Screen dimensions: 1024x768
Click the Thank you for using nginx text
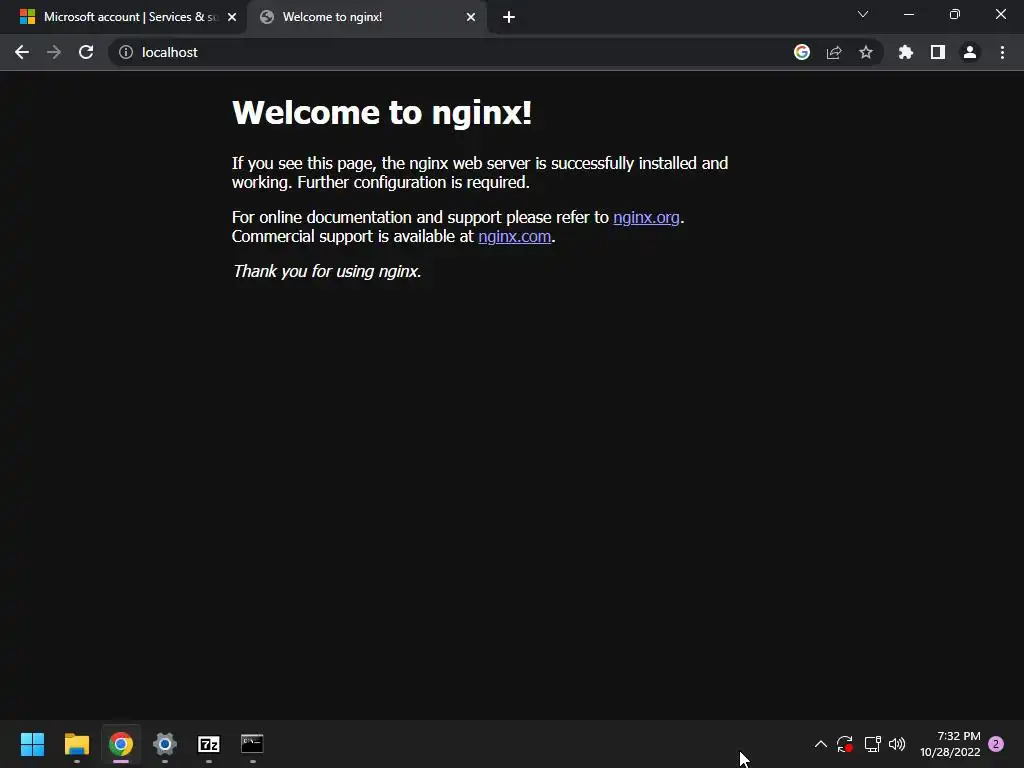click(327, 271)
